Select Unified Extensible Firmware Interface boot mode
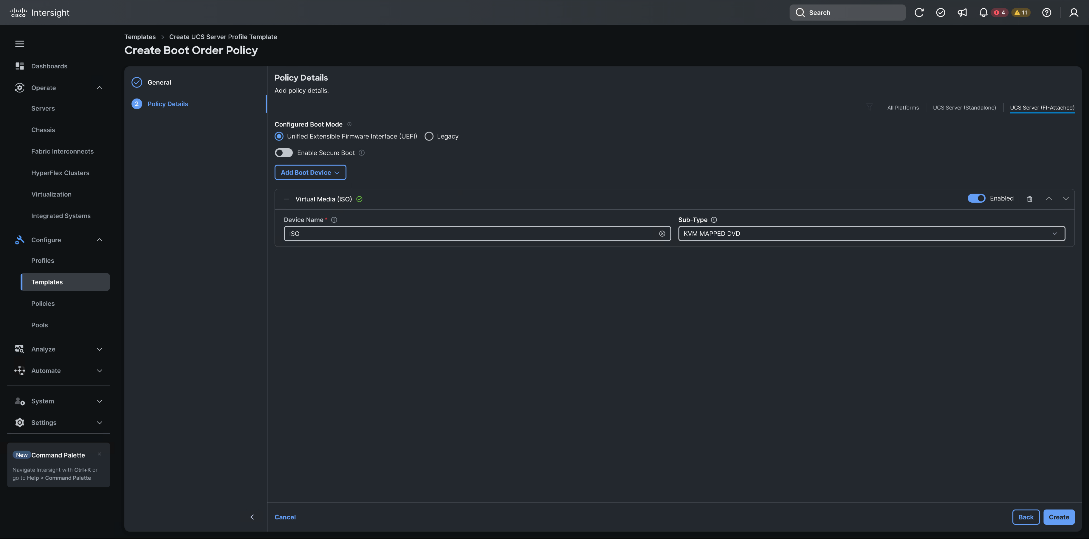Viewport: 1089px width, 539px height. [x=279, y=137]
